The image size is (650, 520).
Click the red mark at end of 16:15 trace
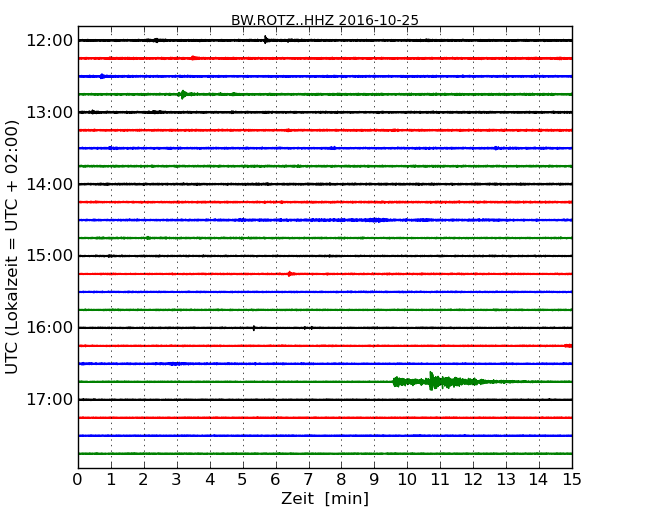pyautogui.click(x=568, y=345)
